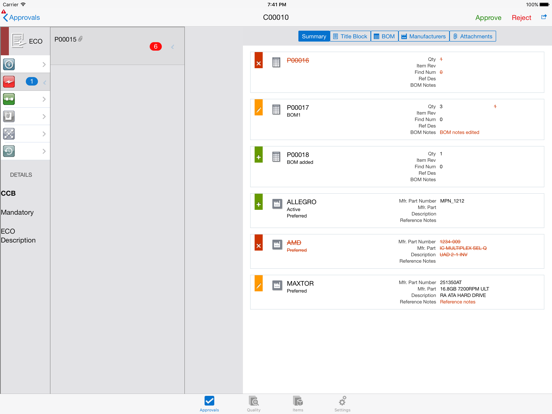Screen dimensions: 552x414
Task: Open the relationships cross-arrows icon
Action: 9,134
